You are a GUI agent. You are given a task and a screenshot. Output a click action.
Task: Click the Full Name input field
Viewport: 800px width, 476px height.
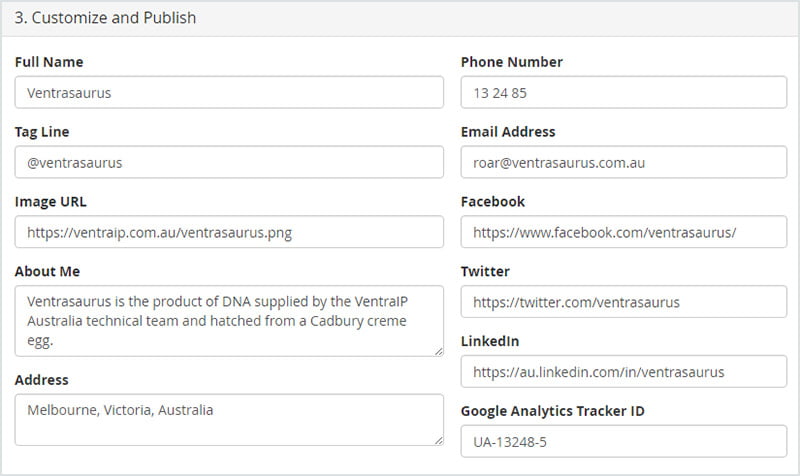pyautogui.click(x=229, y=92)
